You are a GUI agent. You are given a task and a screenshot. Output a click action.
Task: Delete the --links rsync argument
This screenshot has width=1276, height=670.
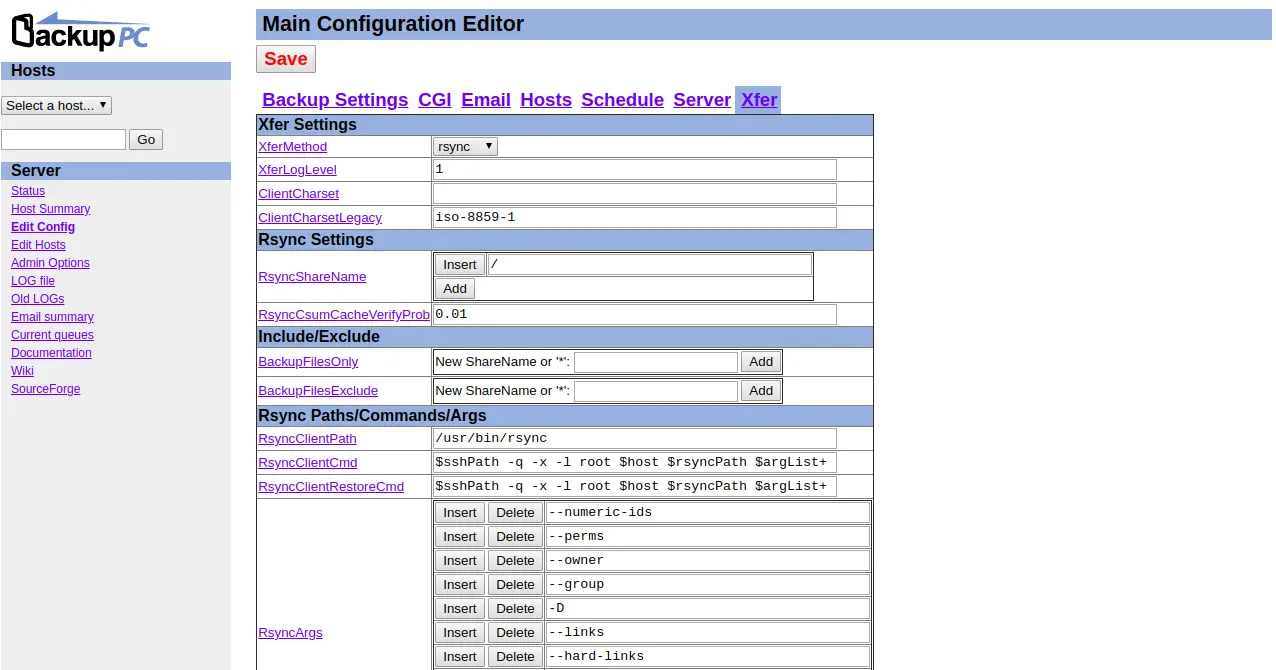(x=516, y=633)
